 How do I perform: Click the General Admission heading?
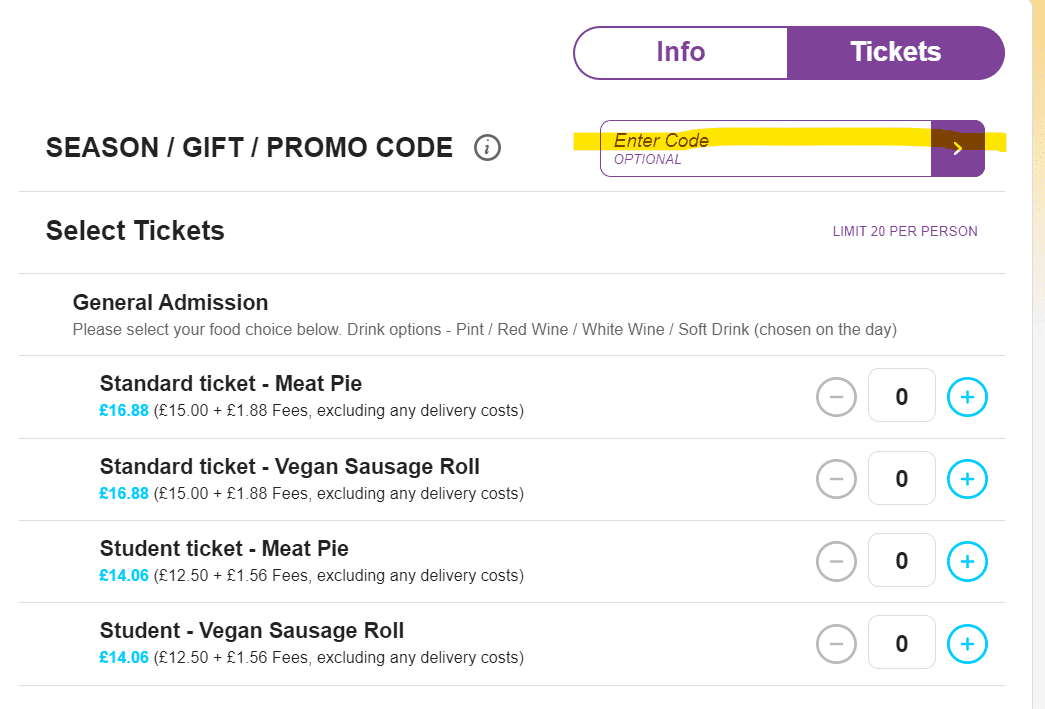coord(171,303)
